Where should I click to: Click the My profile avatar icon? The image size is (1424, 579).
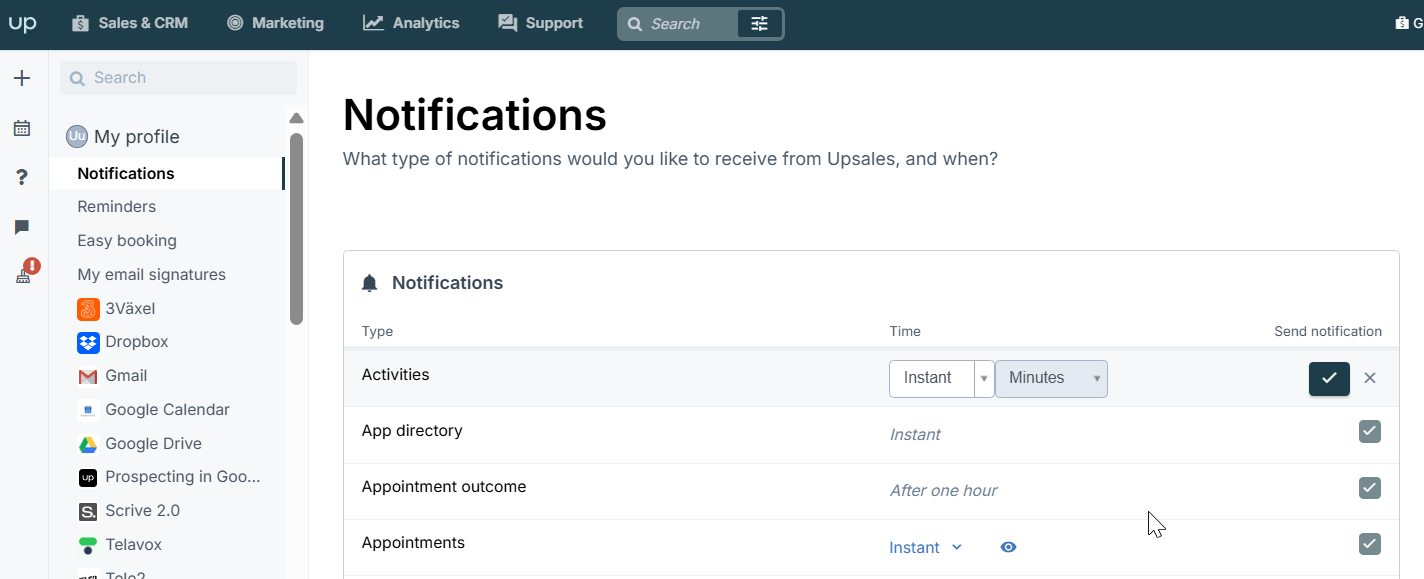click(x=77, y=137)
